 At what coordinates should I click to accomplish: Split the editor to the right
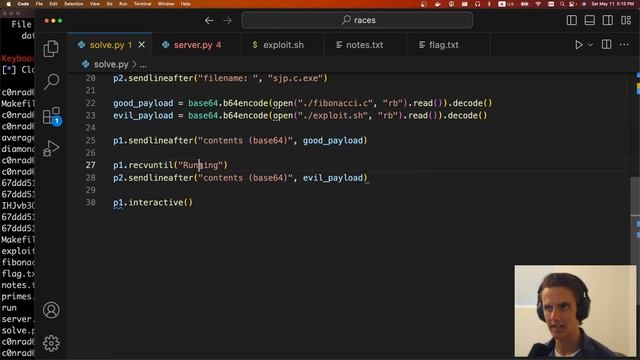click(607, 44)
